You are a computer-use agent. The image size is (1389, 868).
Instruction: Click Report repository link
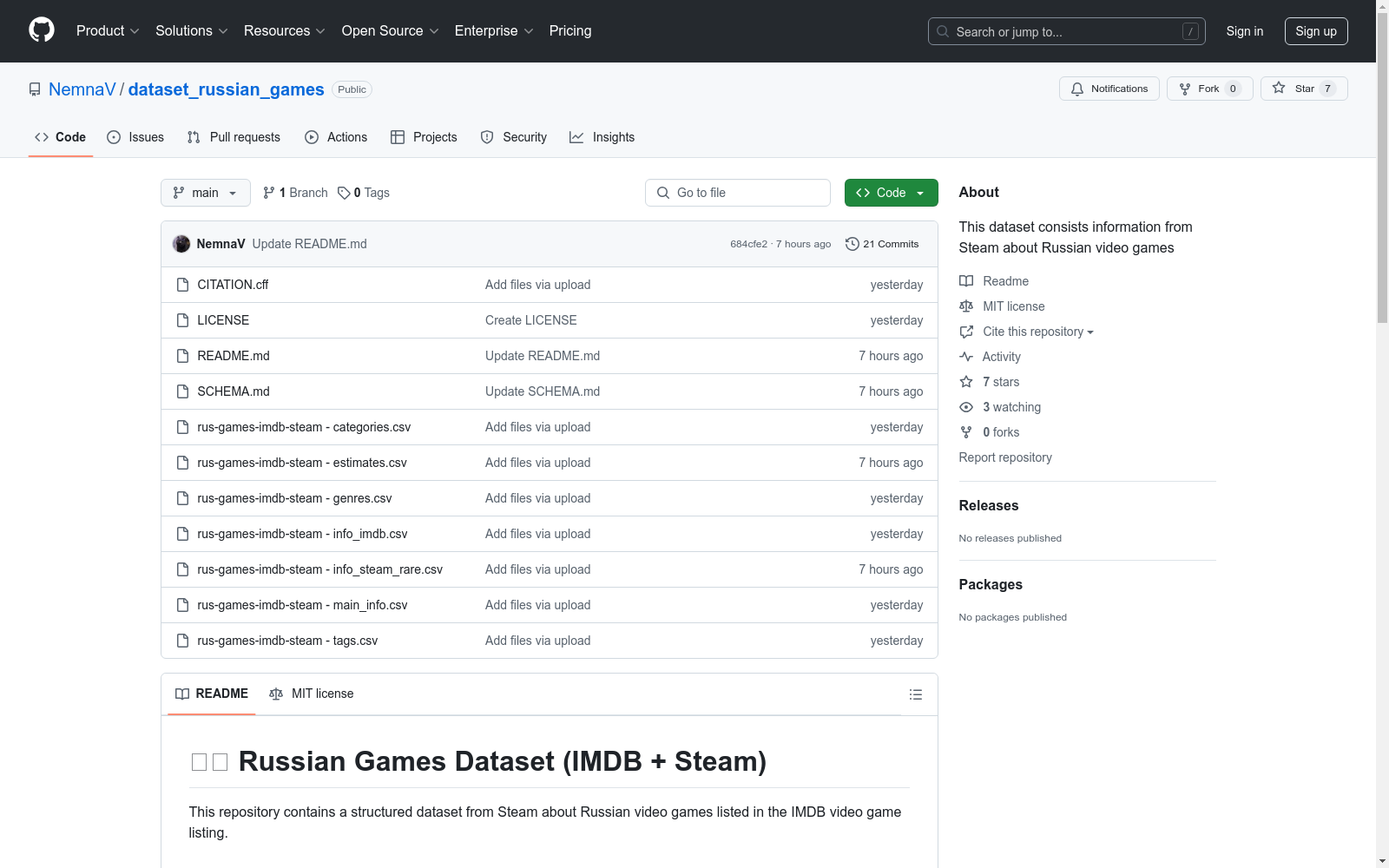1005,457
